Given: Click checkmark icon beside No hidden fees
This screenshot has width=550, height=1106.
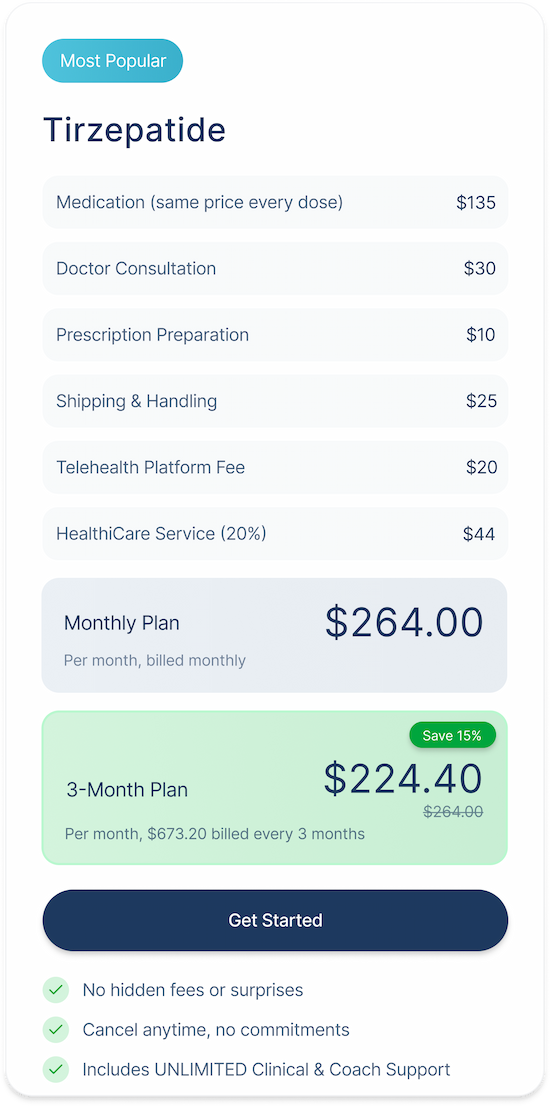Looking at the screenshot, I should click(x=56, y=990).
